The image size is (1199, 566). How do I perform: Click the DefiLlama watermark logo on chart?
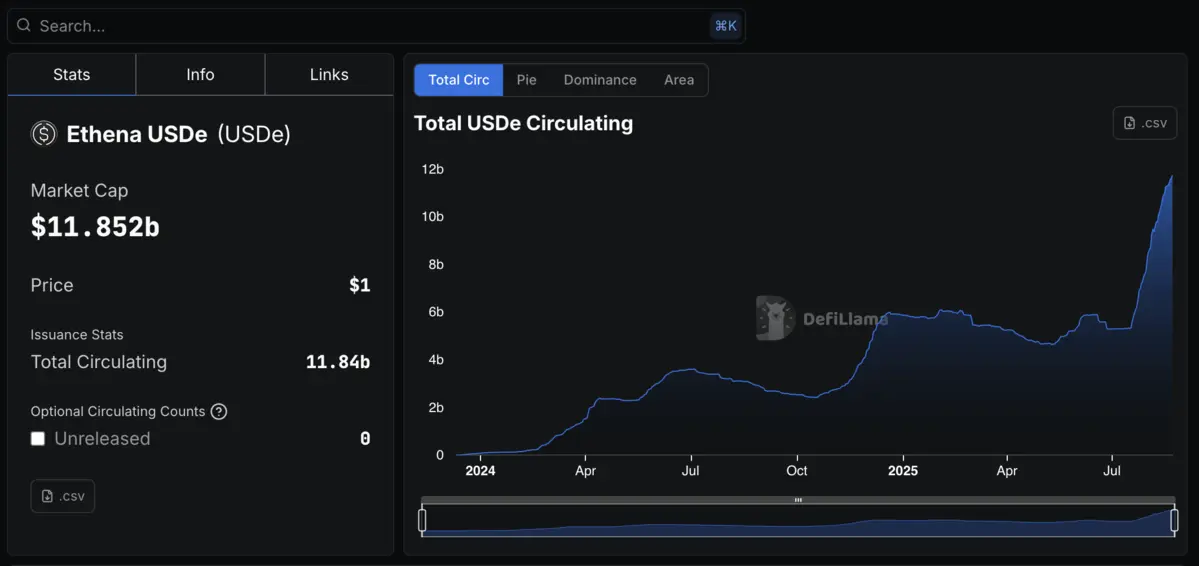click(x=776, y=318)
